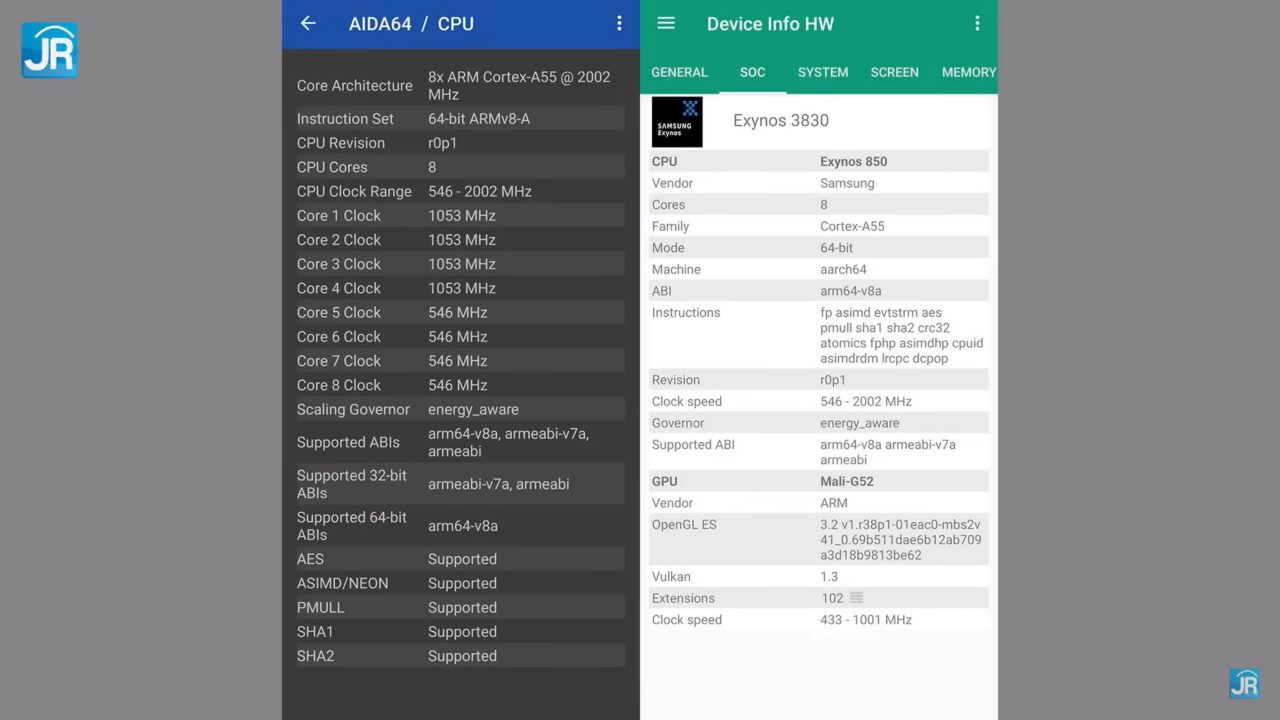Image resolution: width=1280 pixels, height=720 pixels.
Task: Click the AES Supported row
Action: 460,559
